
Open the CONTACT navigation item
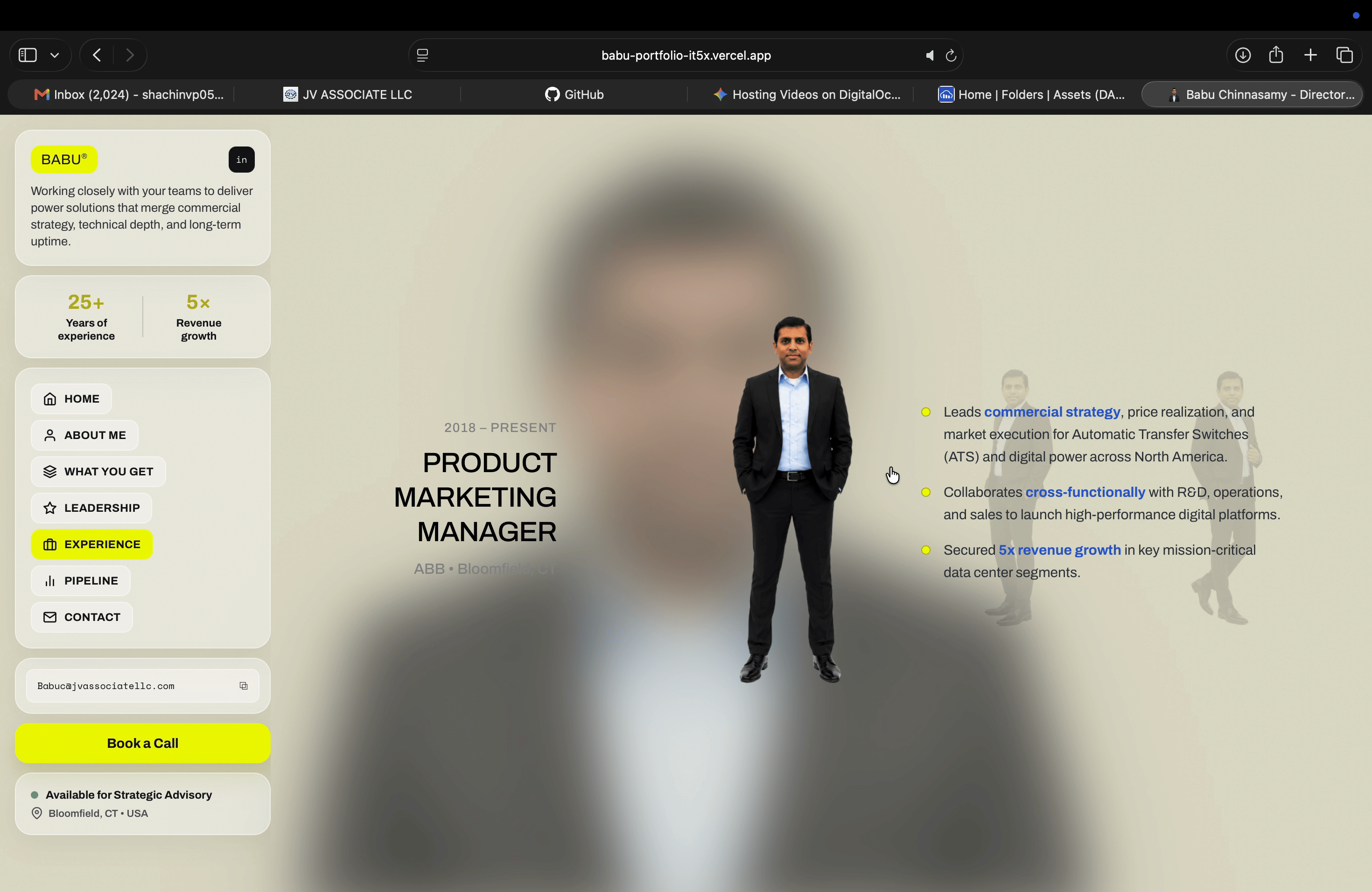(x=82, y=617)
